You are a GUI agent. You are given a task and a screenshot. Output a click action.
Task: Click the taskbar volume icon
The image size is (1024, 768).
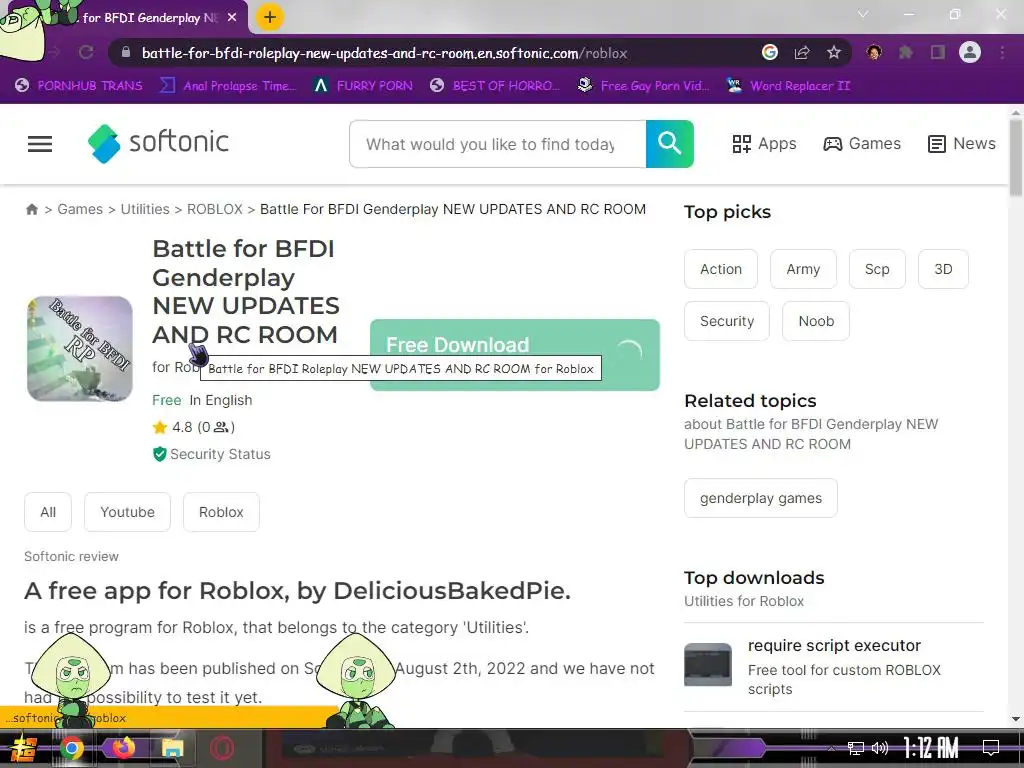[880, 748]
